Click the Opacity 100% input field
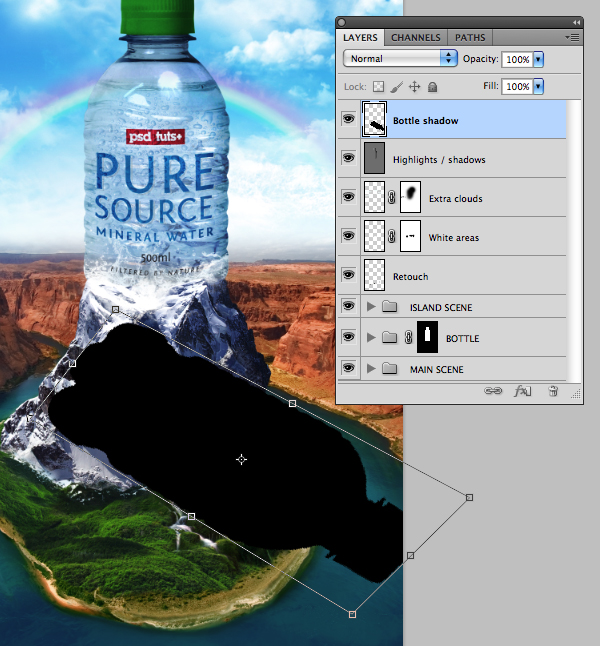Image resolution: width=600 pixels, height=646 pixels. click(x=517, y=59)
